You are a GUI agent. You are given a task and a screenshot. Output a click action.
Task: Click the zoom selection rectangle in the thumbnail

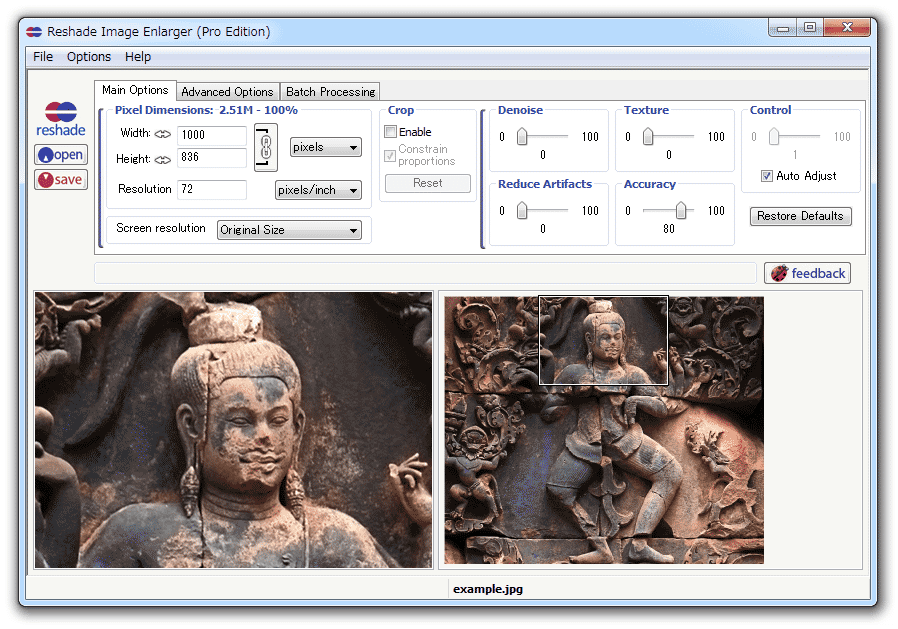[x=604, y=340]
